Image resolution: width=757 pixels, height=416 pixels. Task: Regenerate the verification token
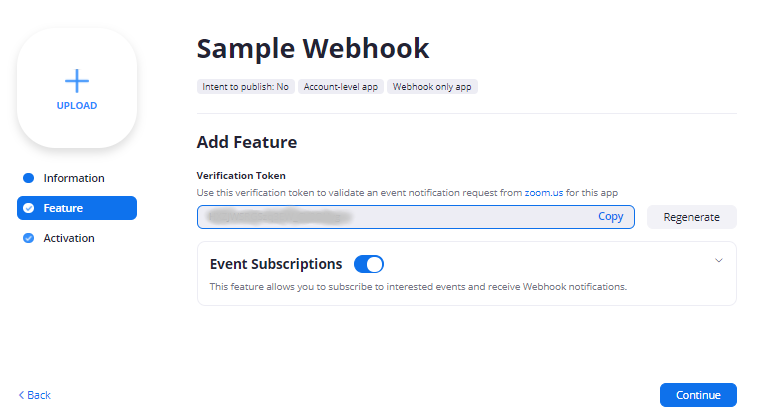tap(691, 216)
